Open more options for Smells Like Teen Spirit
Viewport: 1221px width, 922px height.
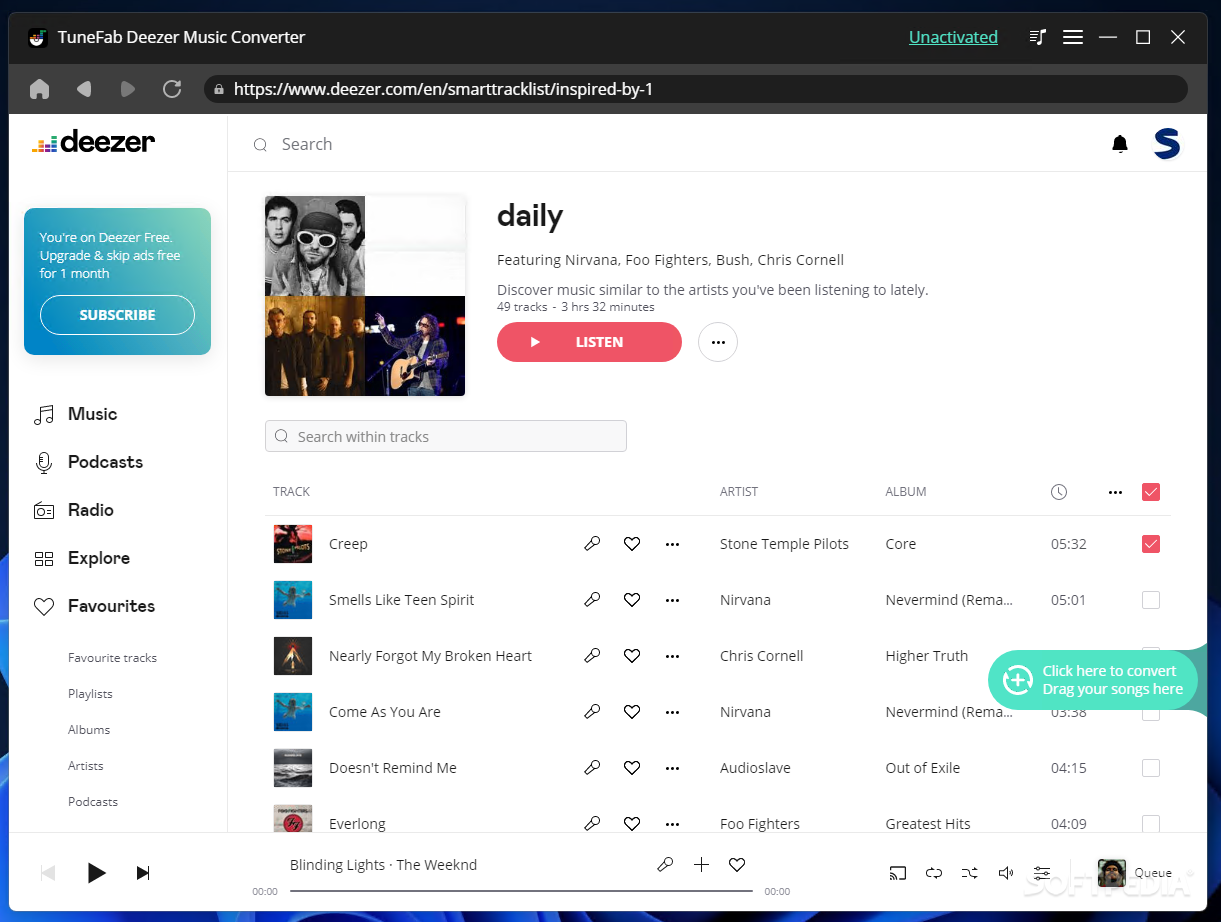[x=672, y=600]
